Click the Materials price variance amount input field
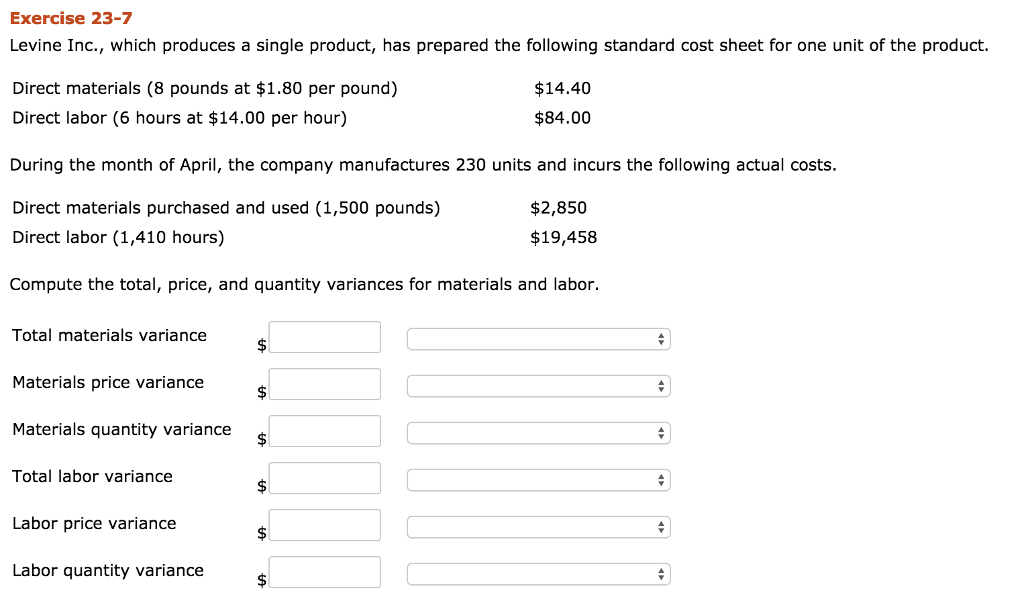 324,384
